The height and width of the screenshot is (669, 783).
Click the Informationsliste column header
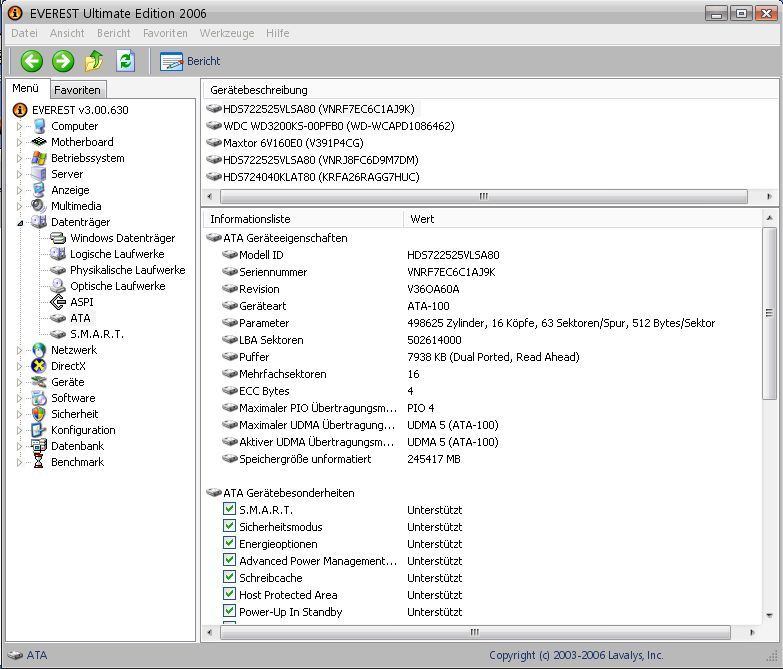point(303,219)
